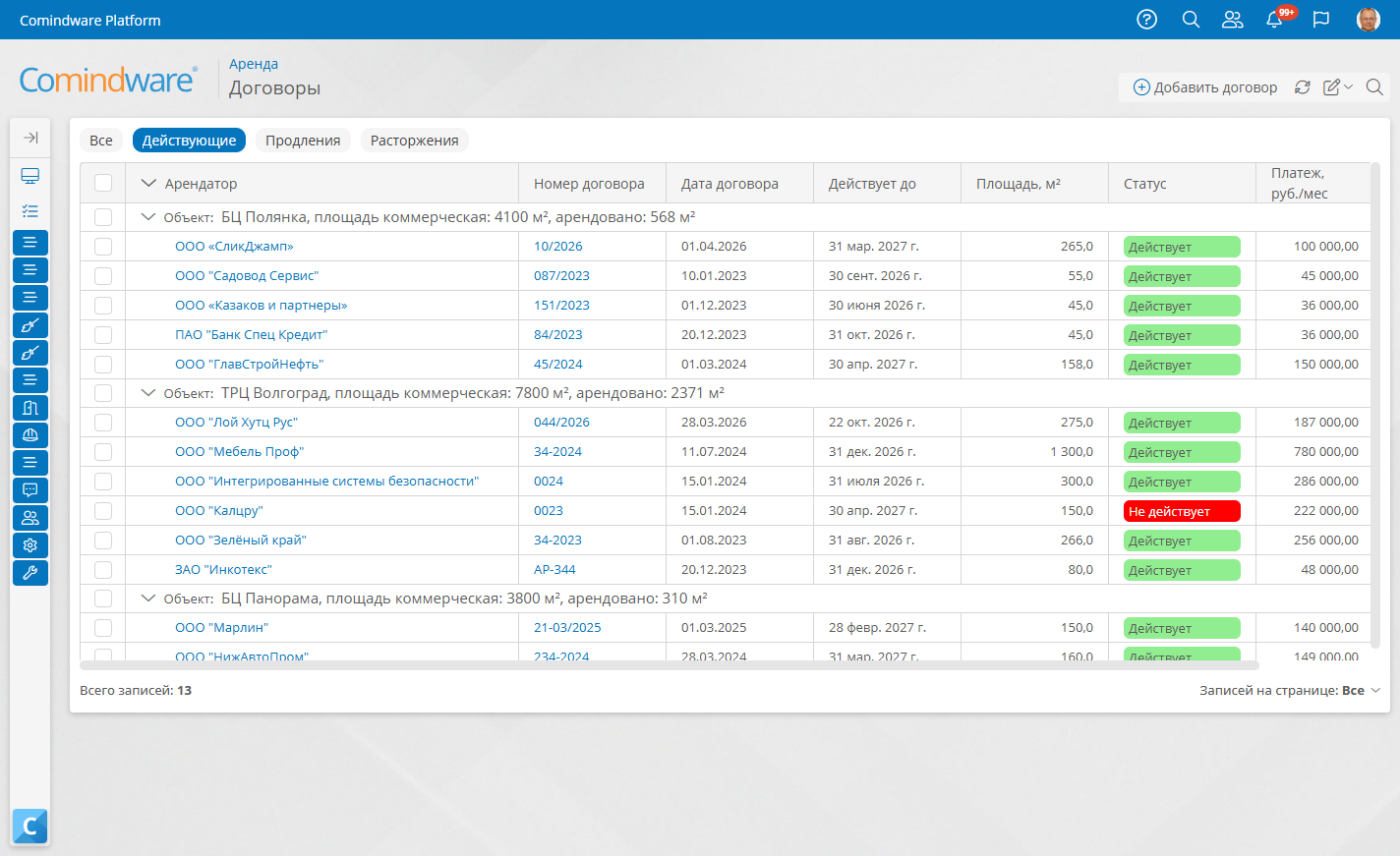1400x856 pixels.
Task: Check the row for ООО «СликДжамп»
Action: click(x=103, y=247)
